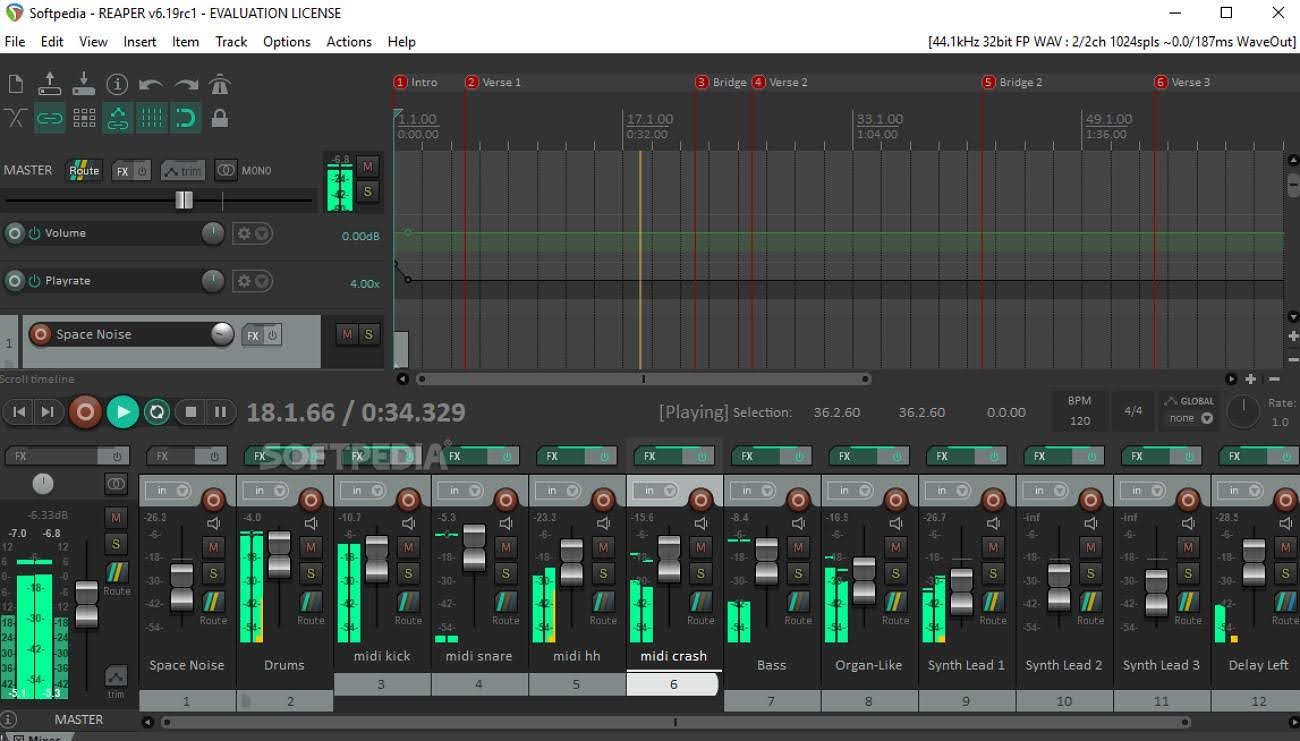Screen dimensions: 1300x741
Task: Open the Options menu
Action: [287, 41]
